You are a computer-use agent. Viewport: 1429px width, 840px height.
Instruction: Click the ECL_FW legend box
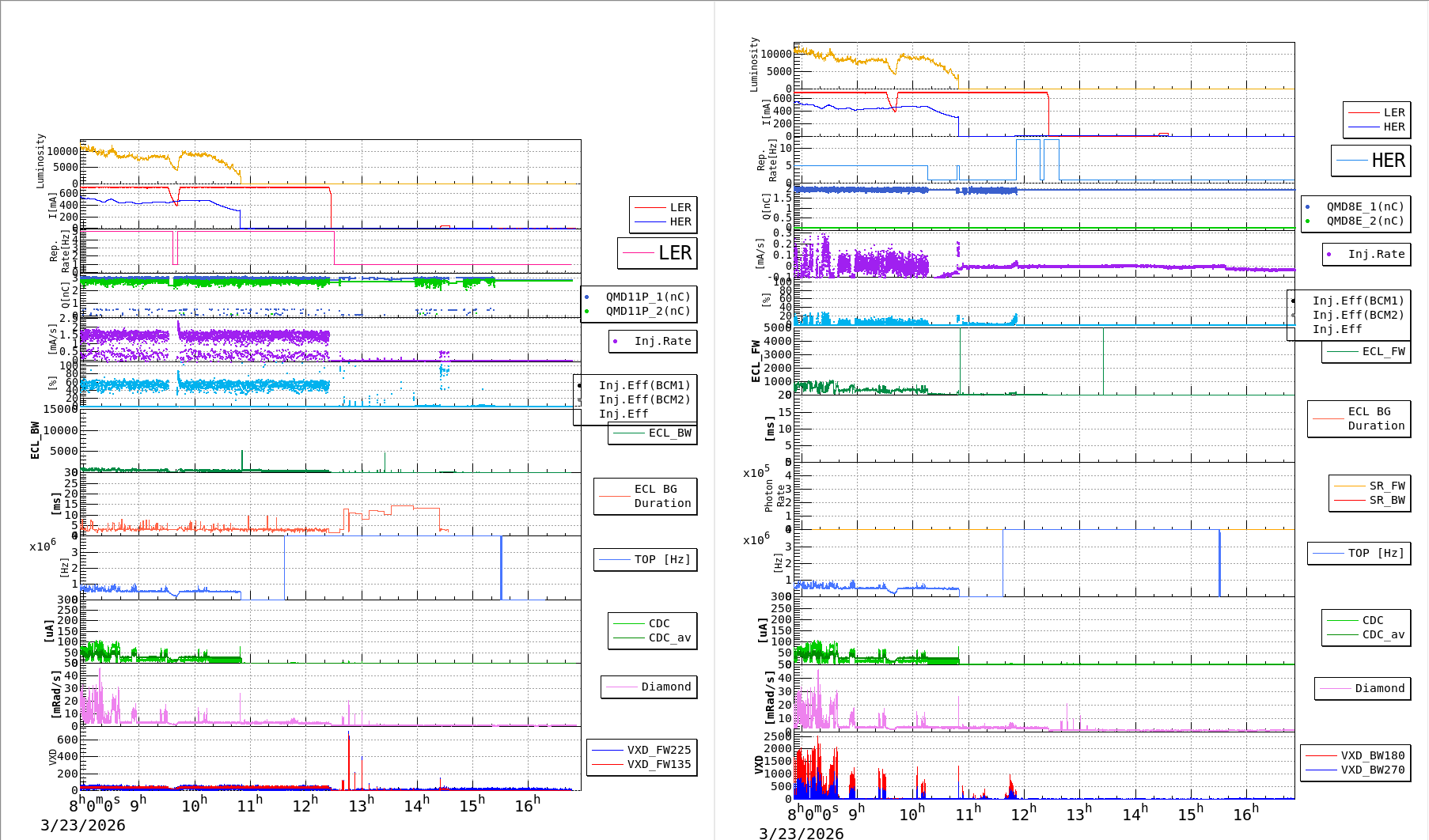pyautogui.click(x=1366, y=351)
